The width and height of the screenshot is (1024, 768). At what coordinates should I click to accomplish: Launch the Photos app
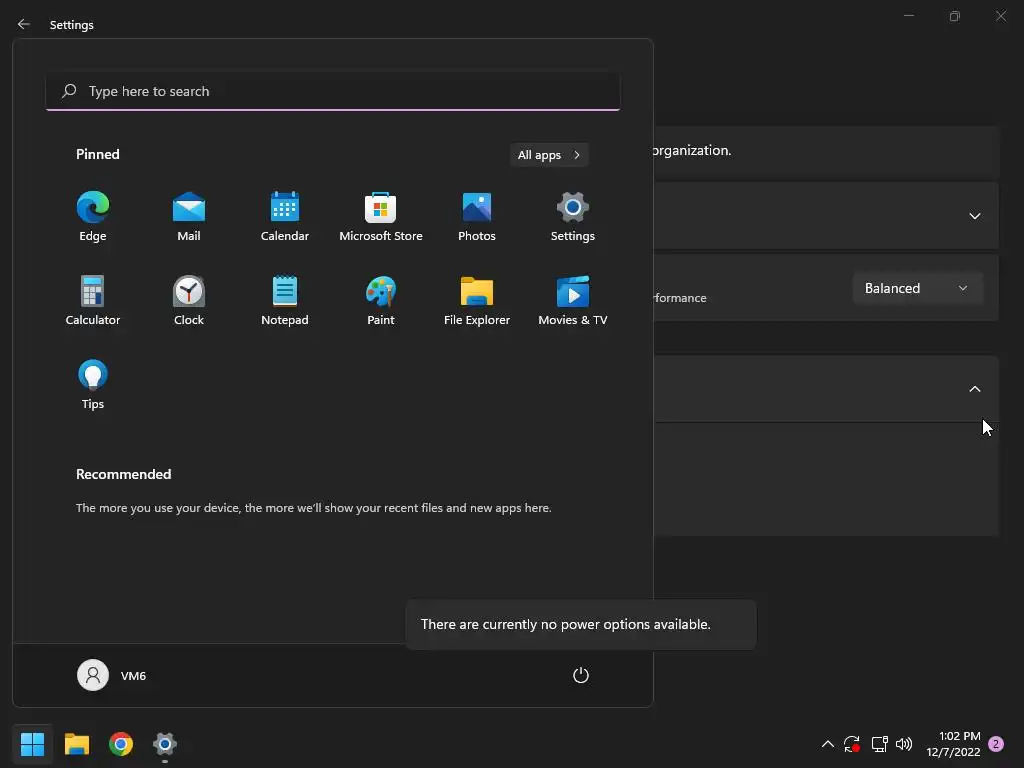click(477, 217)
